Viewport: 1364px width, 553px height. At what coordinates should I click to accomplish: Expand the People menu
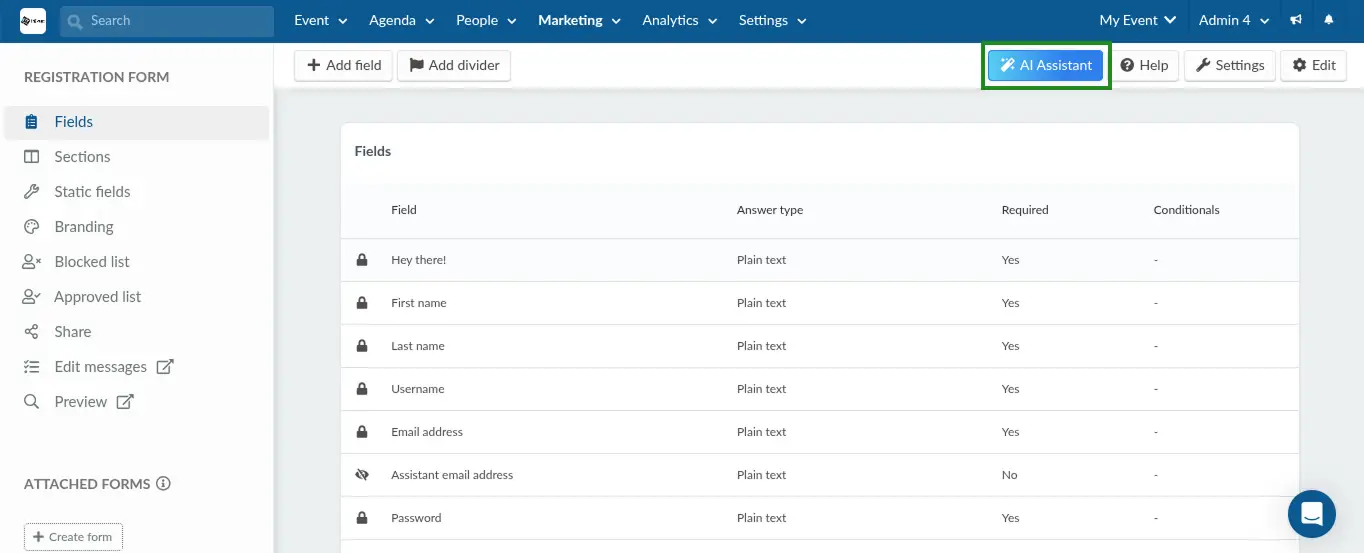tap(486, 20)
